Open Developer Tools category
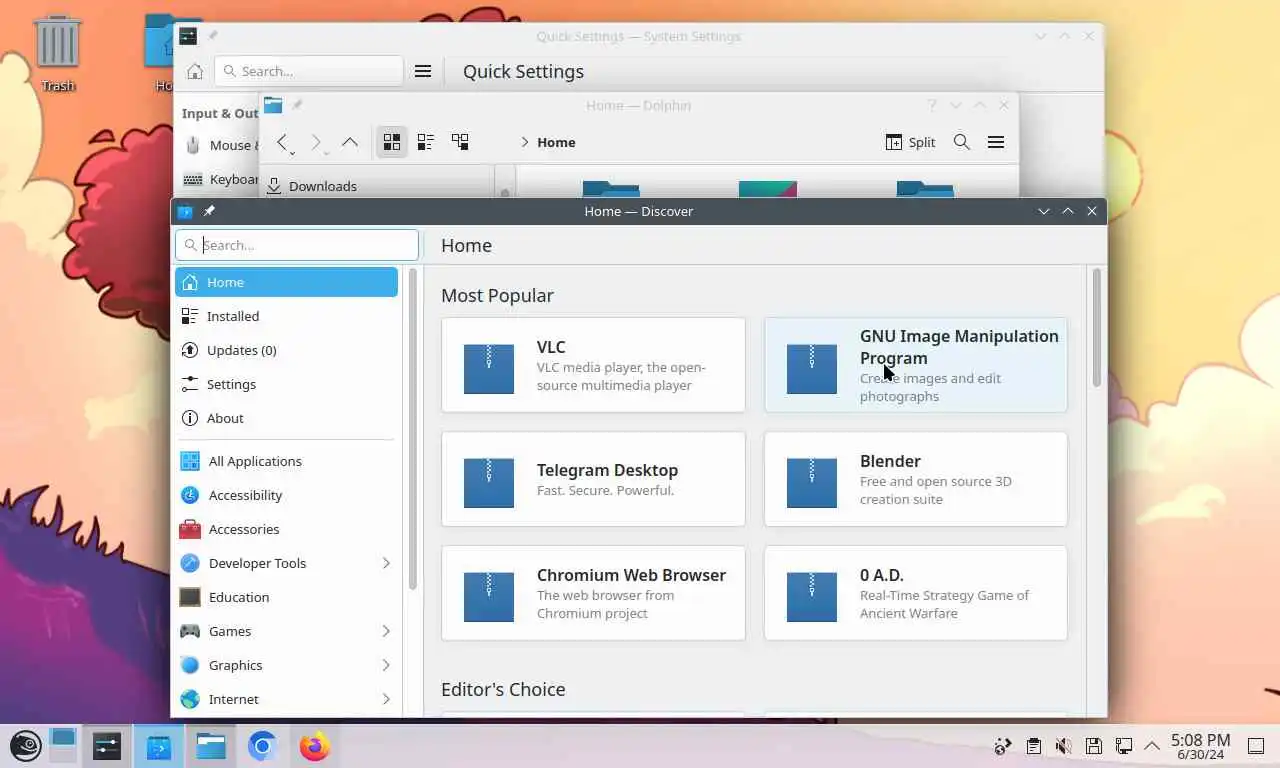Viewport: 1280px width, 768px height. pyautogui.click(x=286, y=563)
